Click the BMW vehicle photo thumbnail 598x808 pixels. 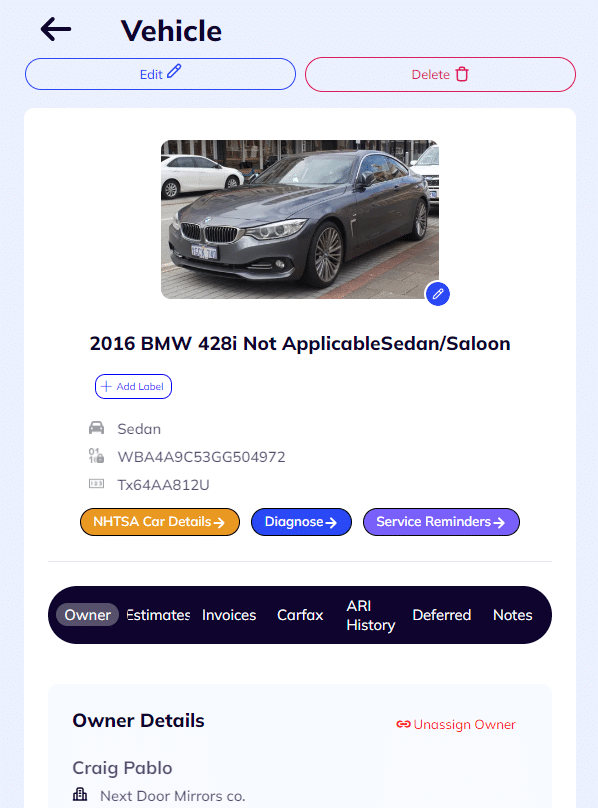pos(300,220)
